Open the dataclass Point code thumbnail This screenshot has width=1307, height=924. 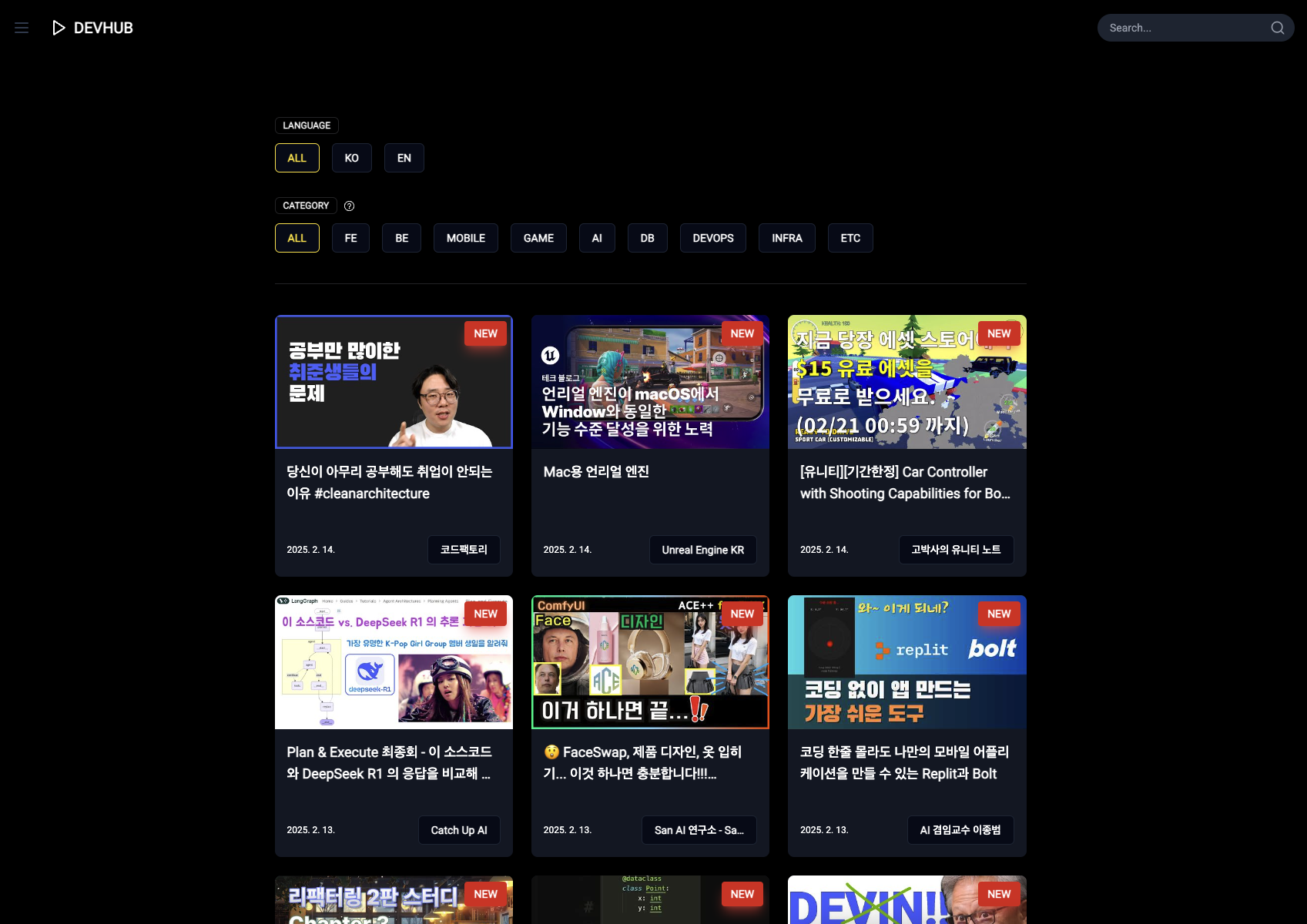650,899
